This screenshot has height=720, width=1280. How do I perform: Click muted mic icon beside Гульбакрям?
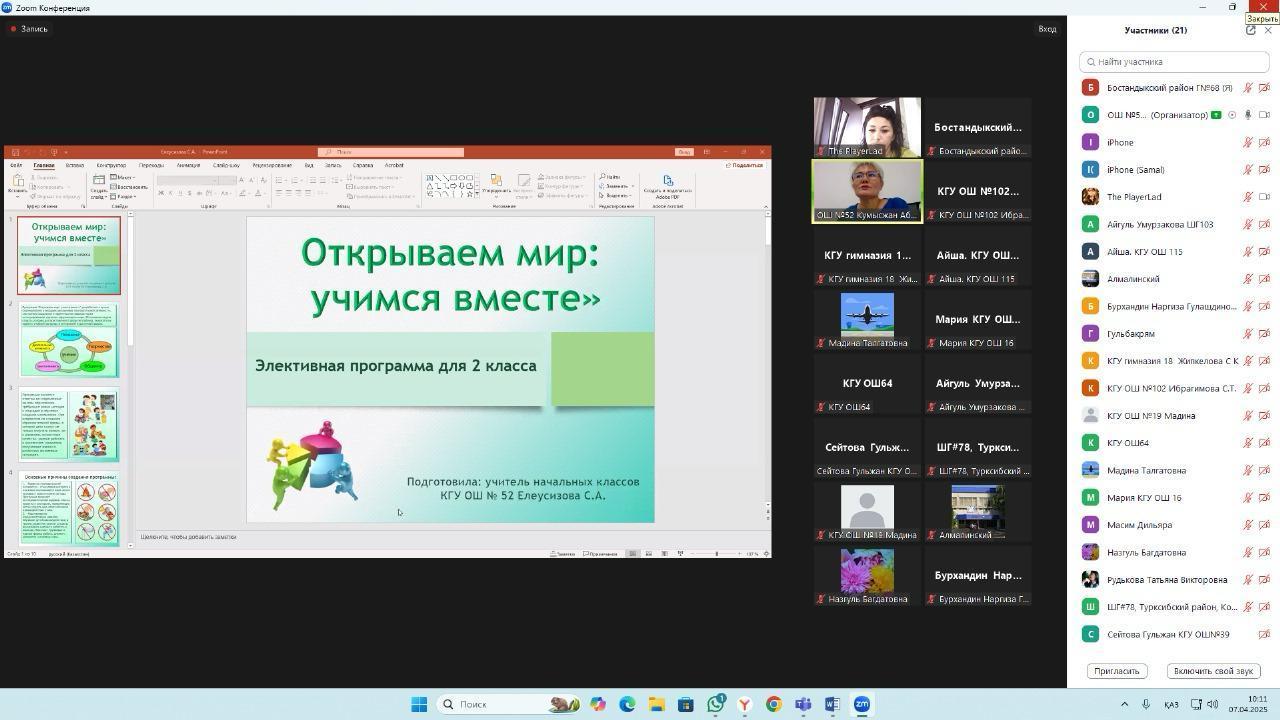(1248, 334)
